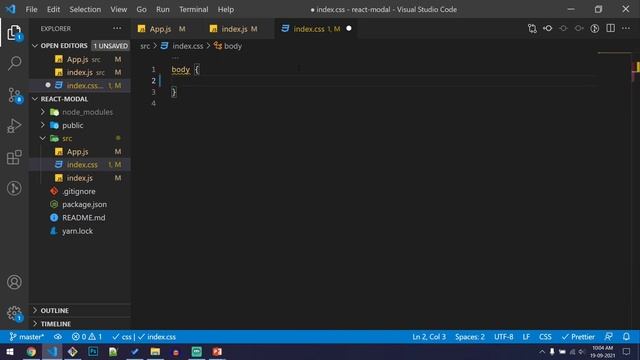Open editor More Actions ellipsis
The image size is (640, 360).
626,29
